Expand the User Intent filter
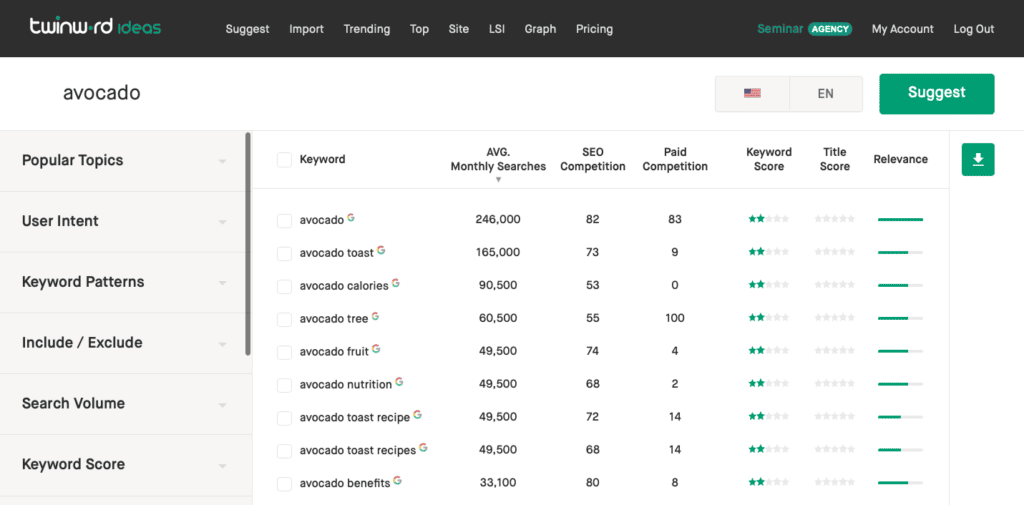The height and width of the screenshot is (505, 1024). tap(124, 221)
